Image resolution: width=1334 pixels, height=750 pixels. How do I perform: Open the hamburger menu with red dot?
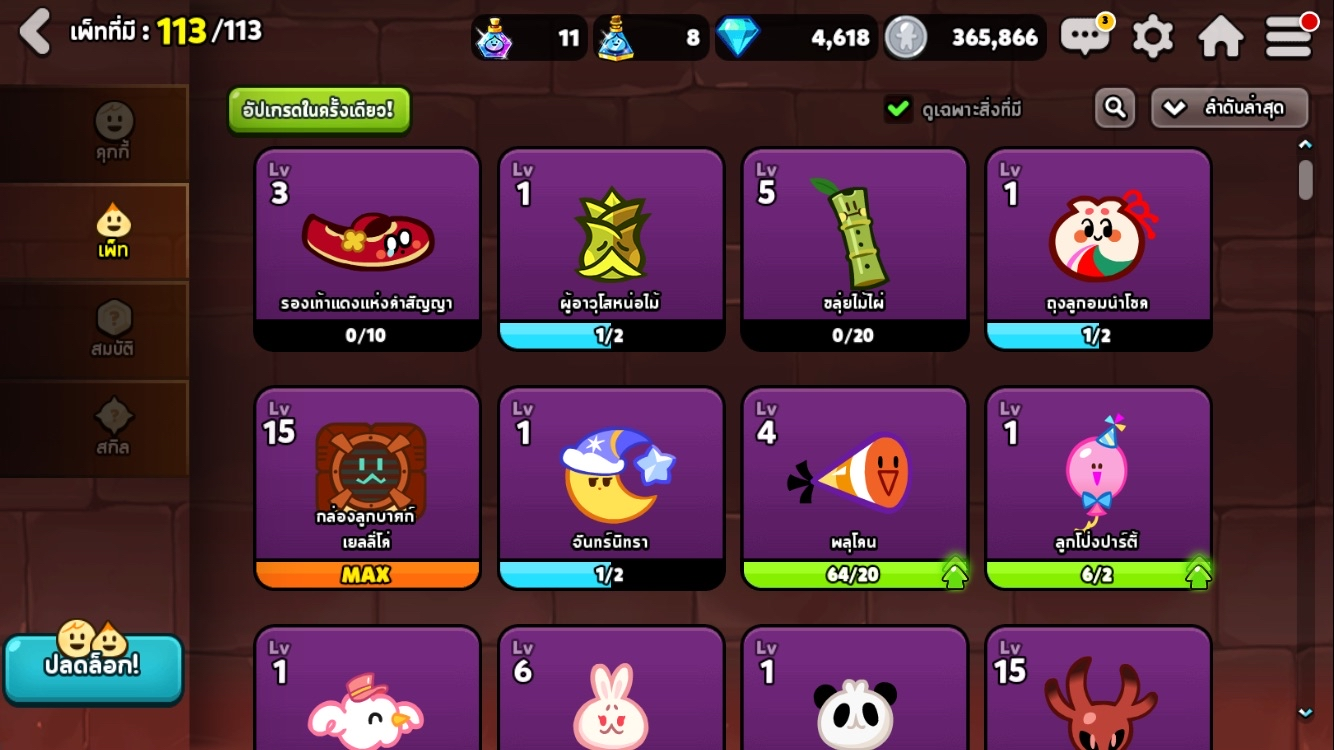[x=1290, y=35]
